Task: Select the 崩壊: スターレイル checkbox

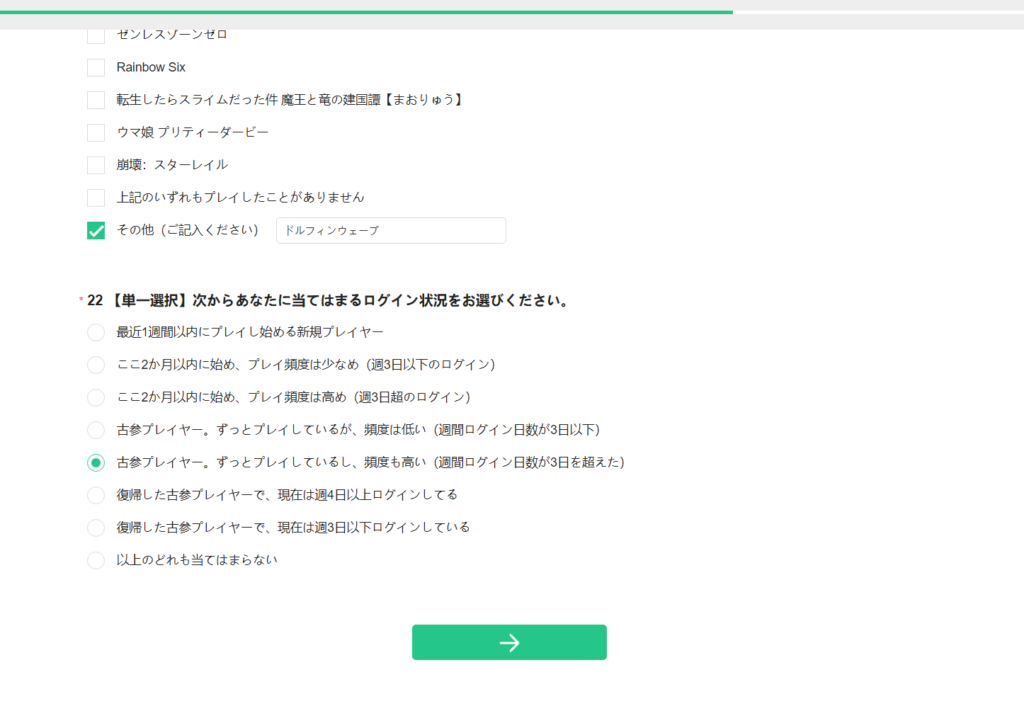Action: (96, 165)
